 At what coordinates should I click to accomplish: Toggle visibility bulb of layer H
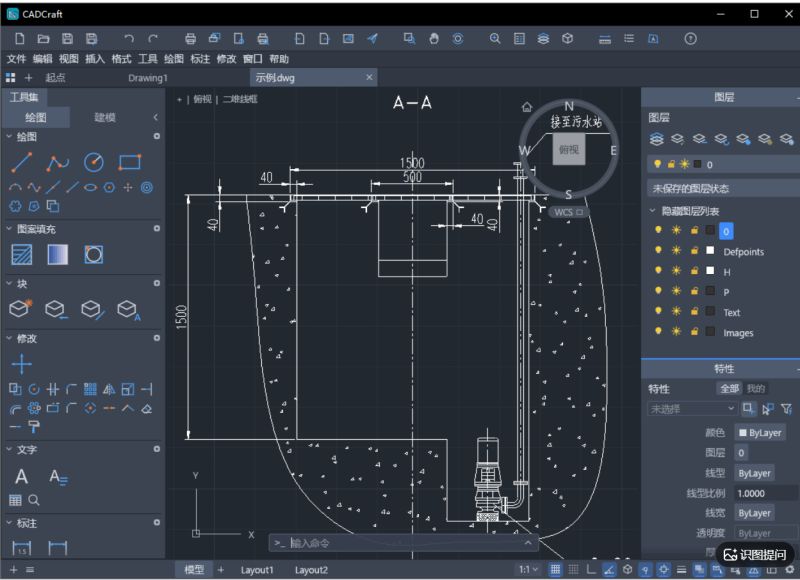[x=658, y=271]
